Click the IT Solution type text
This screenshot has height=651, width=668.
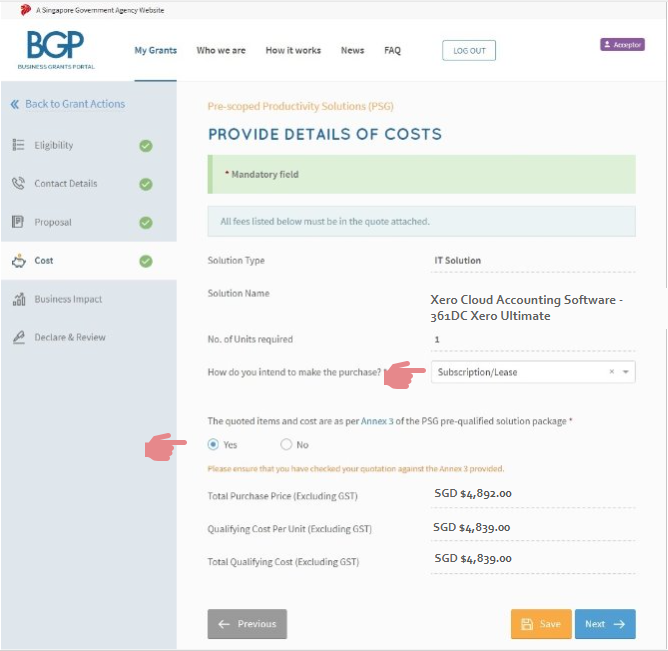[458, 260]
